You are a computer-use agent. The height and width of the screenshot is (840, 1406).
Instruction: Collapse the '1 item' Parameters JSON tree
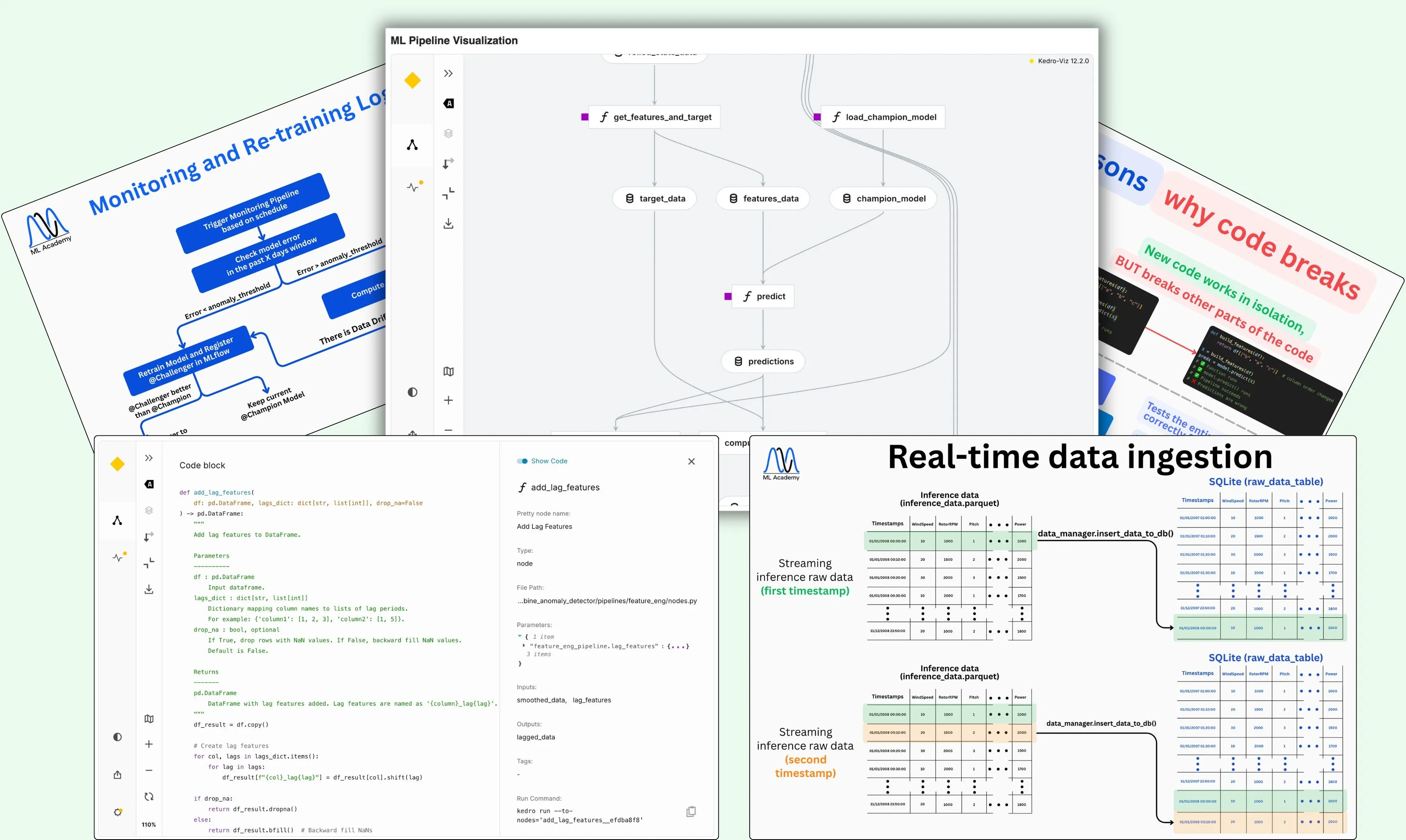tap(519, 636)
